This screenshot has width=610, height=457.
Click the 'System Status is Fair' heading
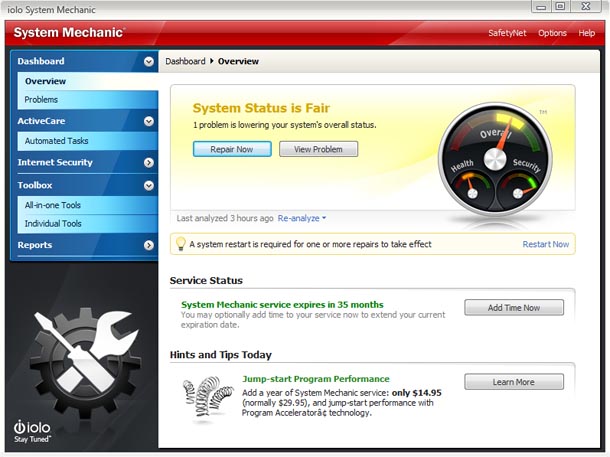pyautogui.click(x=261, y=108)
